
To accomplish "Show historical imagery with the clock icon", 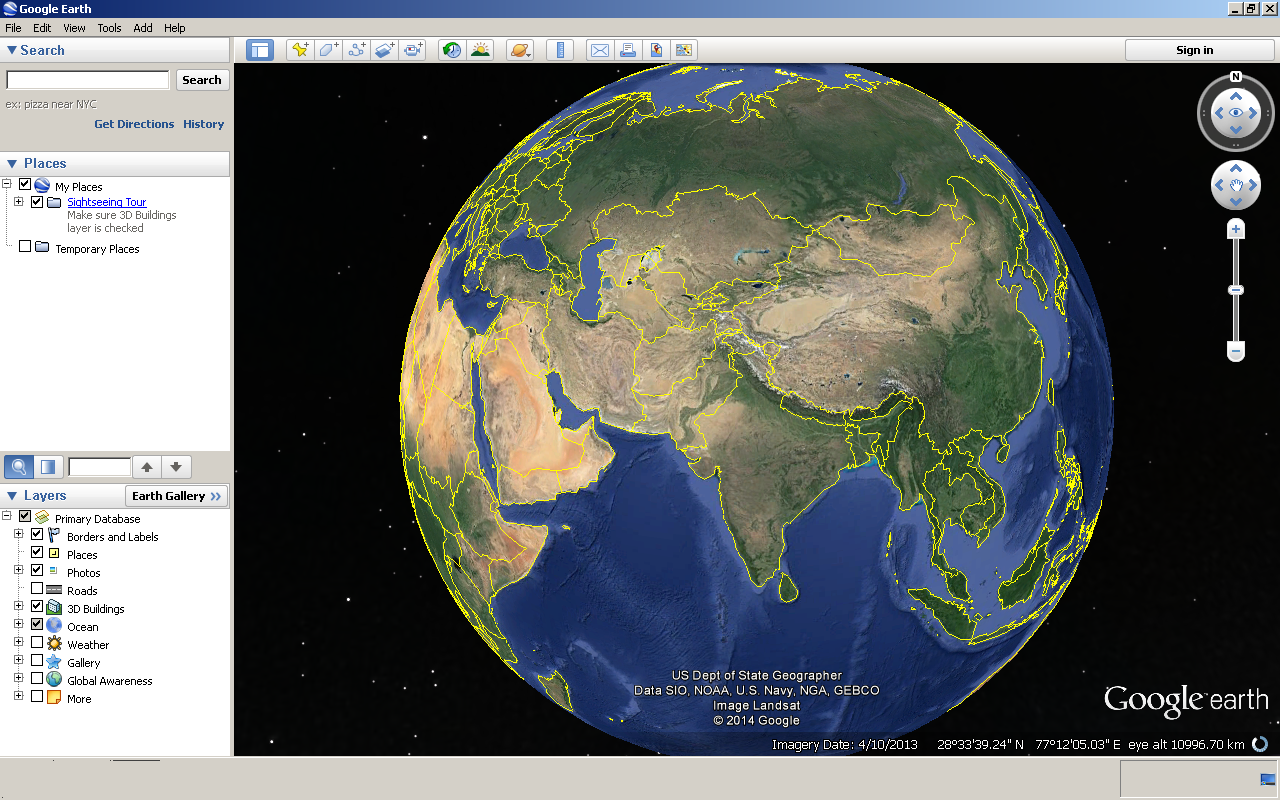I will [452, 50].
